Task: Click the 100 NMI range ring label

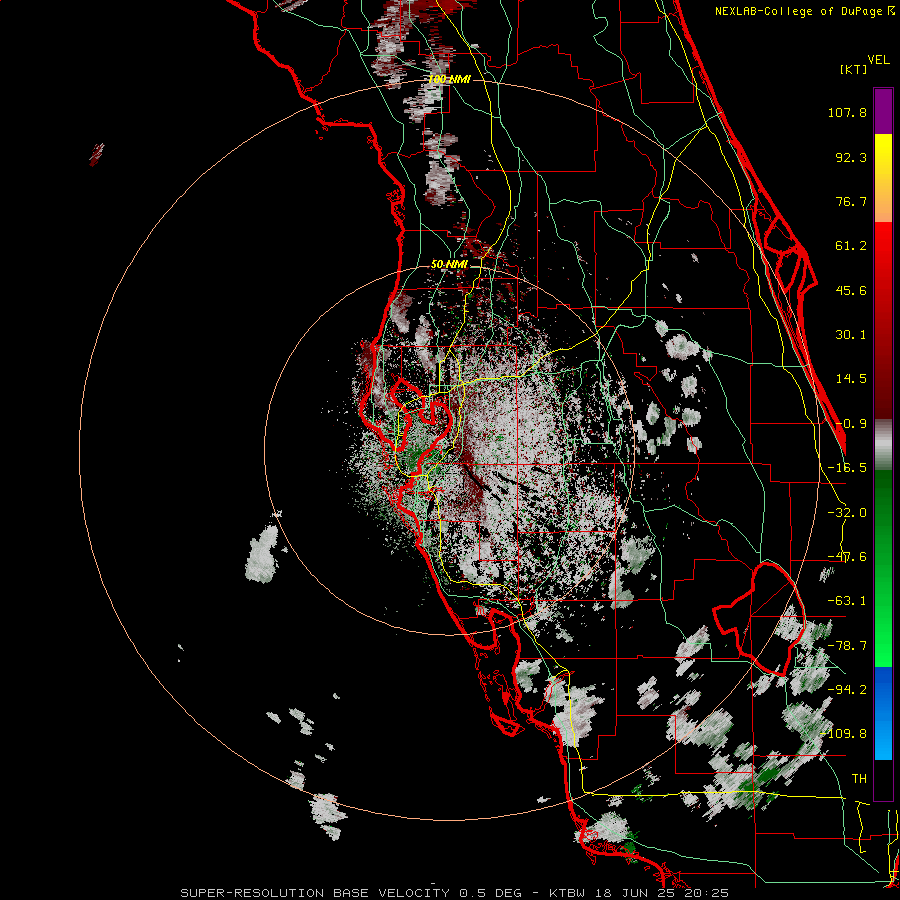Action: (x=449, y=79)
